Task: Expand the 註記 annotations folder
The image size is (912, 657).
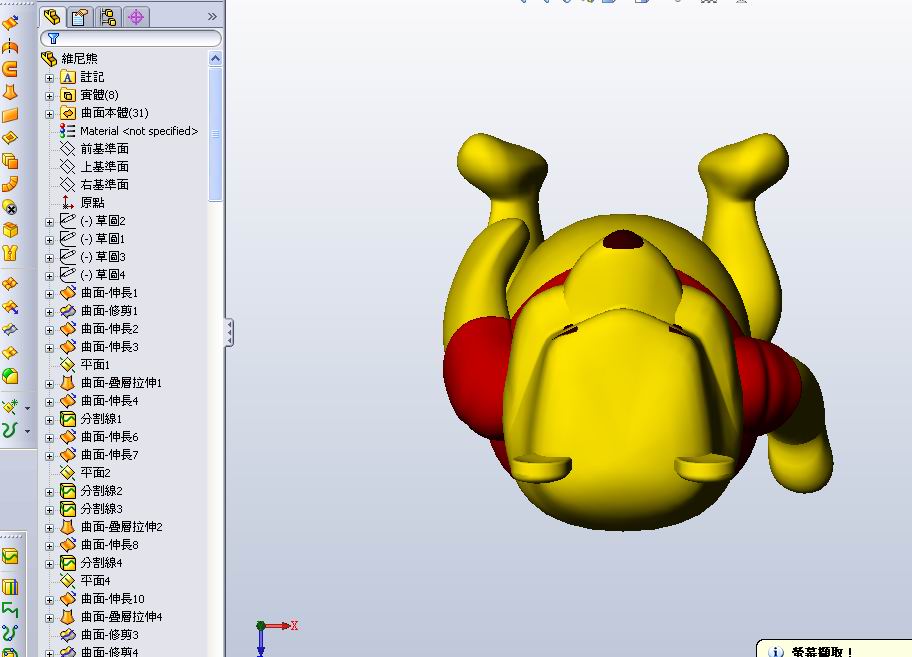Action: 49,78
